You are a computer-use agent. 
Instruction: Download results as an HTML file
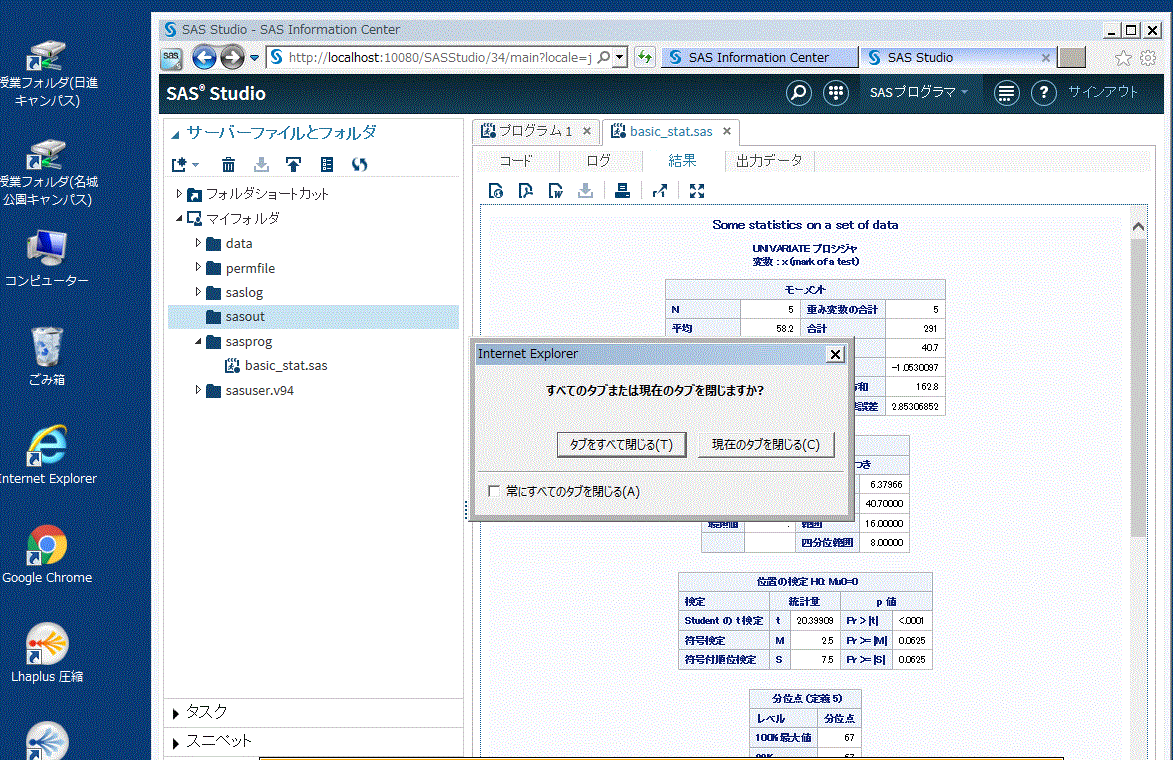click(x=495, y=191)
